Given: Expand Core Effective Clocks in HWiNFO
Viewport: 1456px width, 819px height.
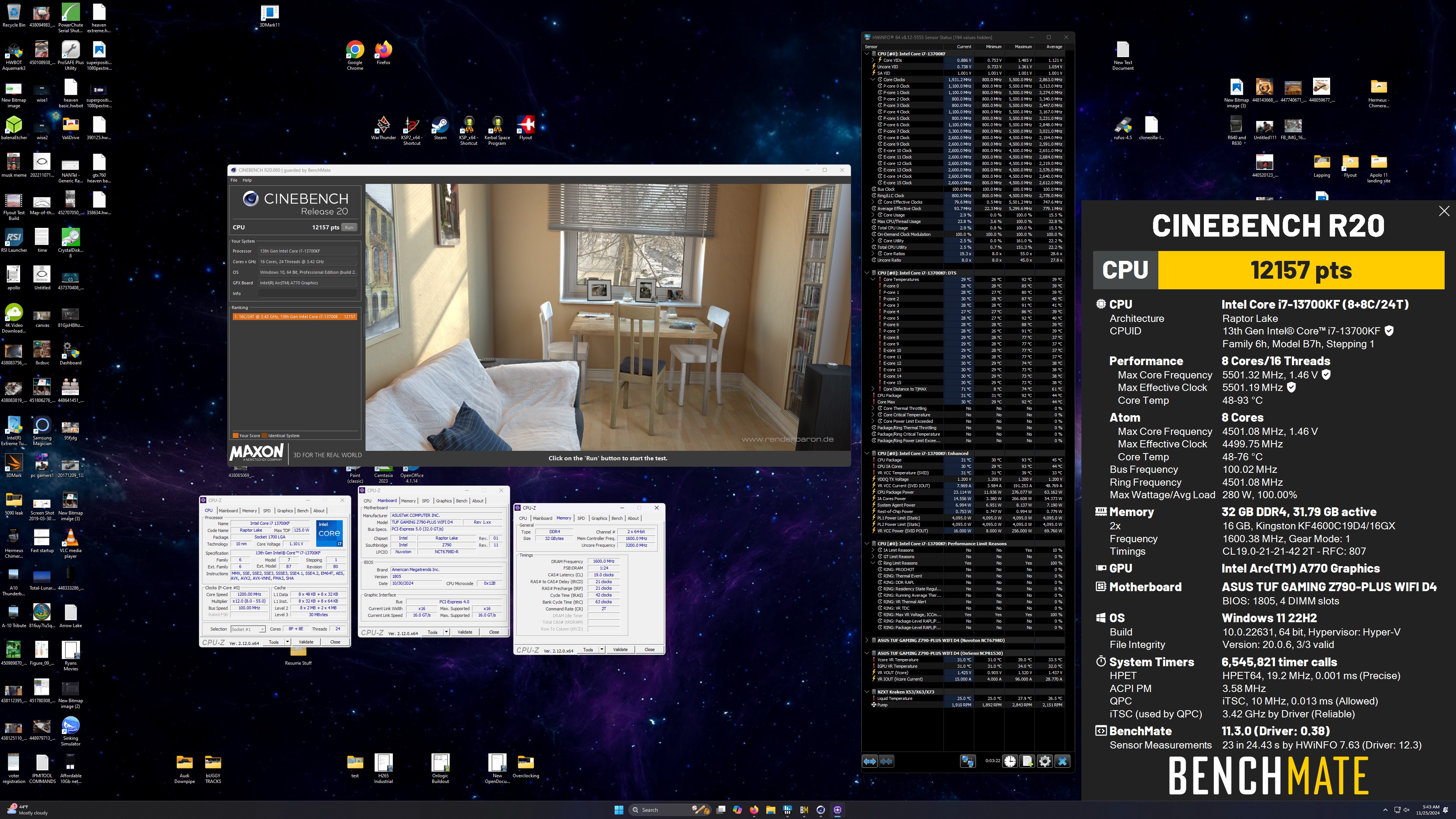Looking at the screenshot, I should [x=873, y=202].
